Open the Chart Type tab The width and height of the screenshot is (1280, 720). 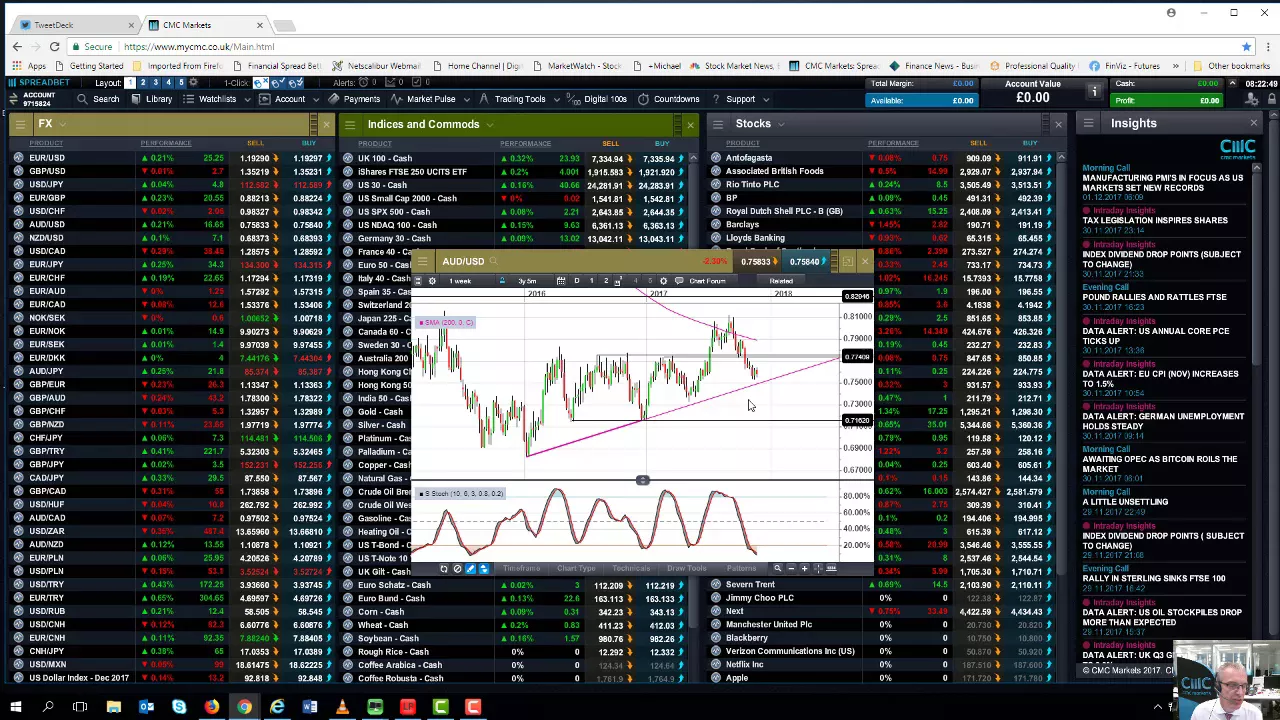pos(576,568)
